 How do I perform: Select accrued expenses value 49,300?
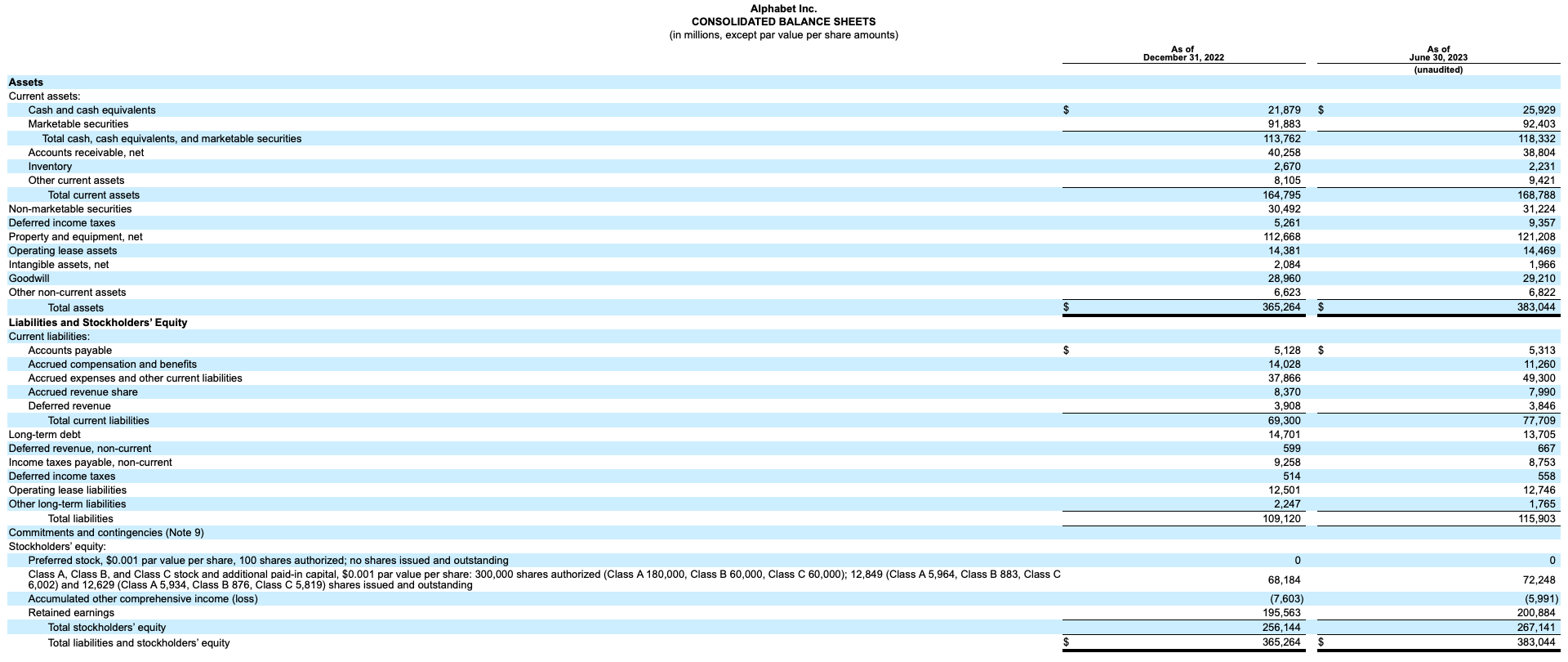coord(1539,378)
